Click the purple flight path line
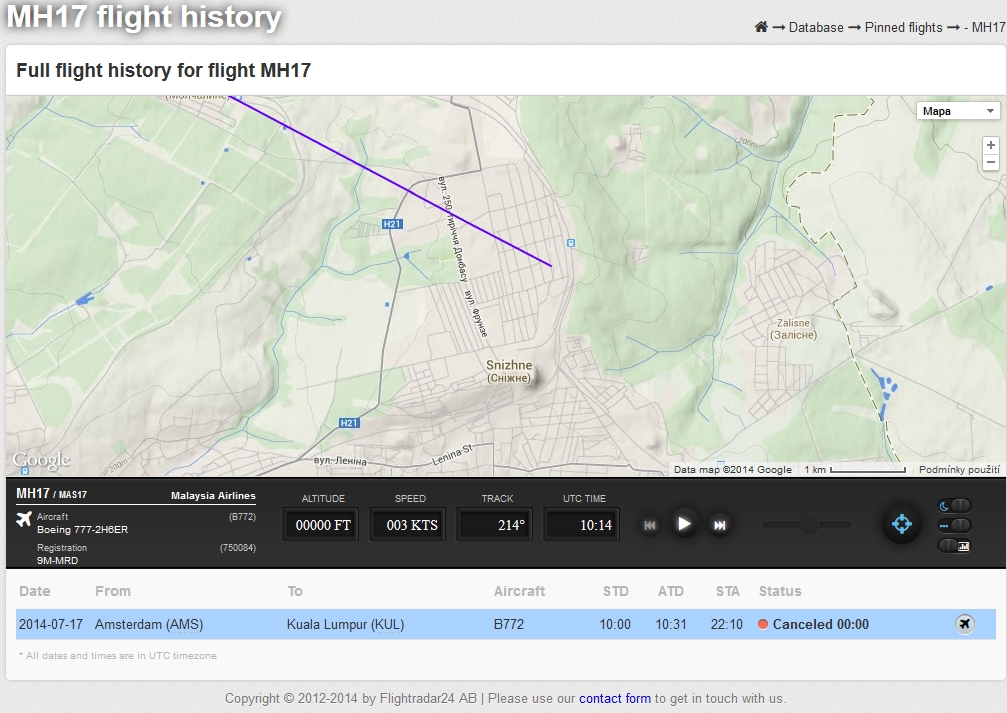Screen dimensions: 1007x713 click(x=390, y=181)
